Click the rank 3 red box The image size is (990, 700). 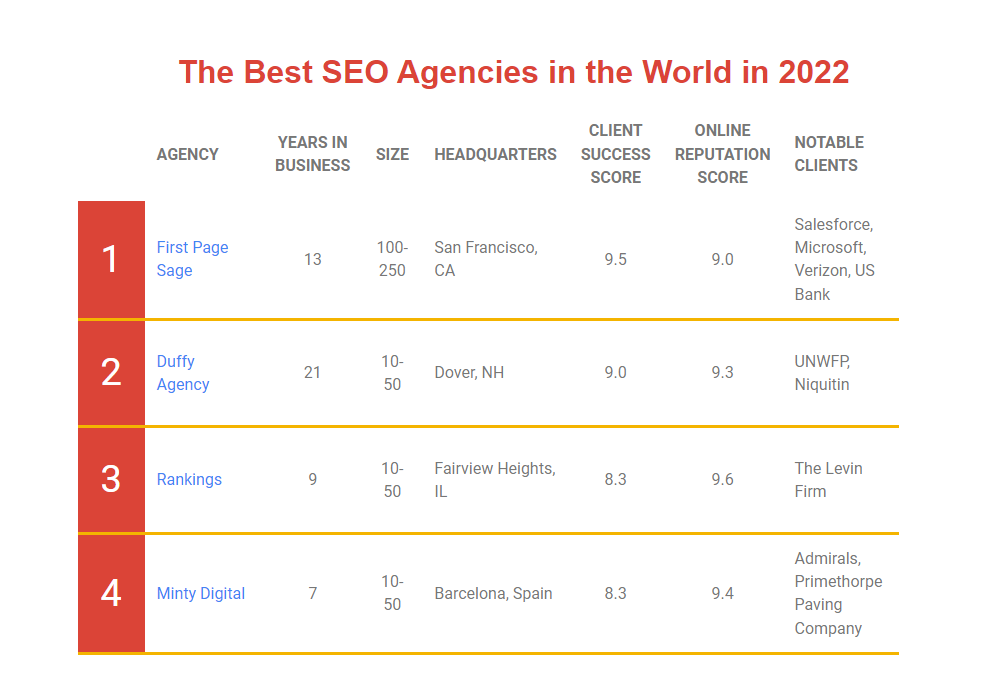(111, 479)
